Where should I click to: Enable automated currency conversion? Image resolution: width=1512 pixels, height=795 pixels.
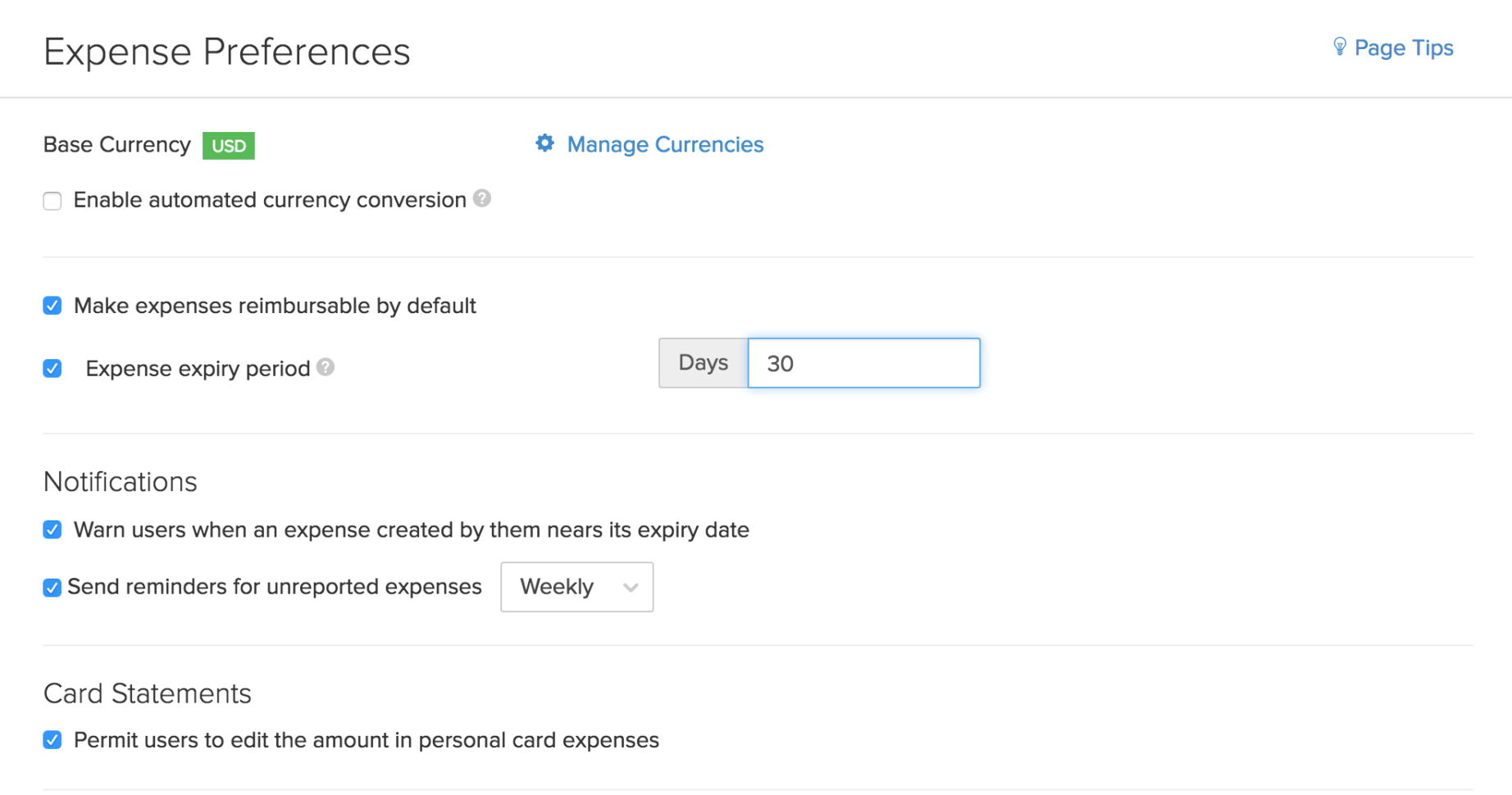pyautogui.click(x=52, y=200)
